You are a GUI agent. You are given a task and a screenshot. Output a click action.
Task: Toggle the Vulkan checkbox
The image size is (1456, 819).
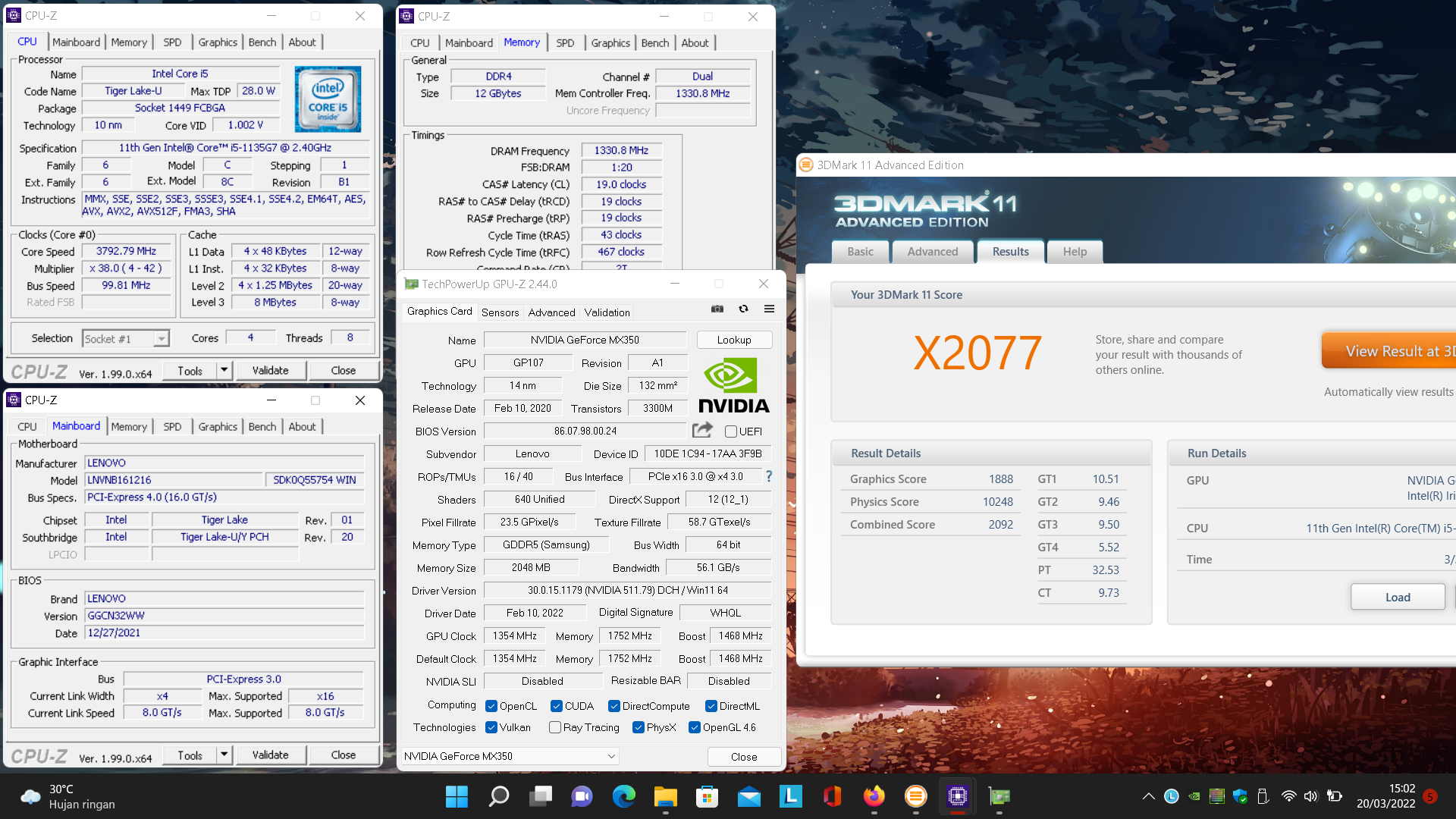[491, 727]
